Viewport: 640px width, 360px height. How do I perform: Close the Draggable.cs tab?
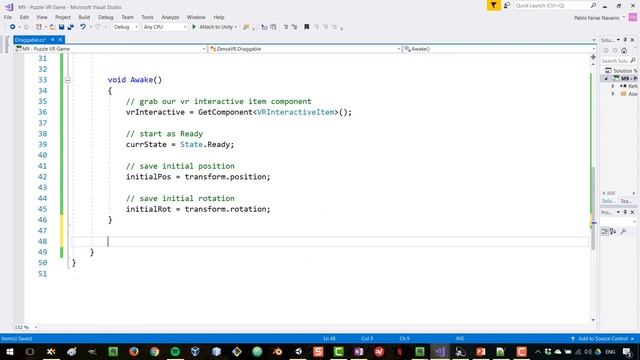tap(60, 40)
